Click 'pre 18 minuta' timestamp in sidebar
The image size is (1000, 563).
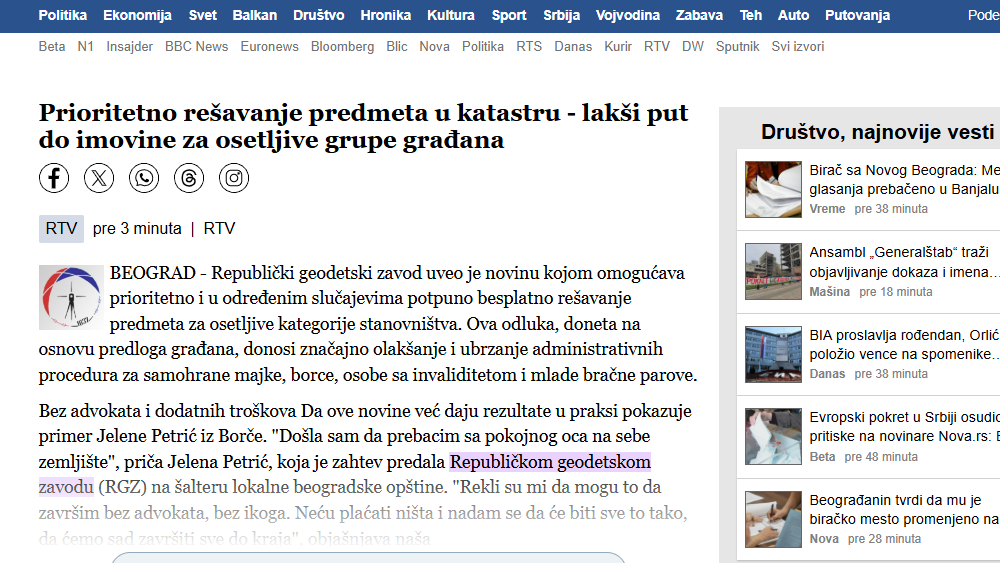(x=896, y=291)
